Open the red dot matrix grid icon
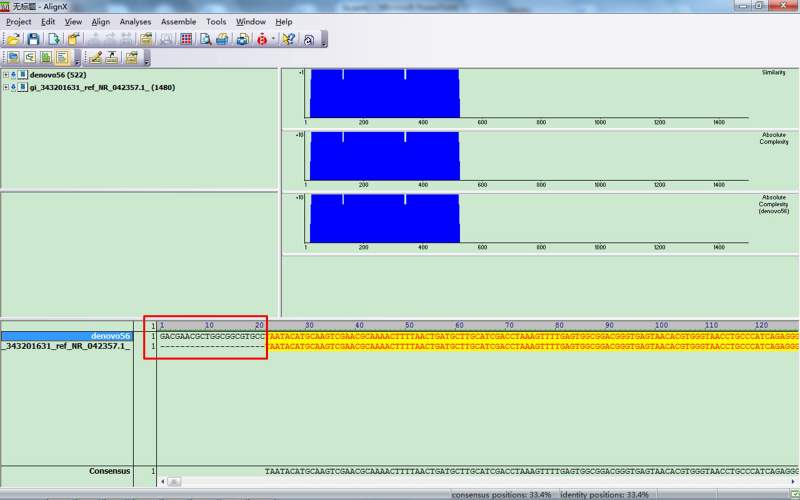The width and height of the screenshot is (800, 500). click(x=187, y=39)
